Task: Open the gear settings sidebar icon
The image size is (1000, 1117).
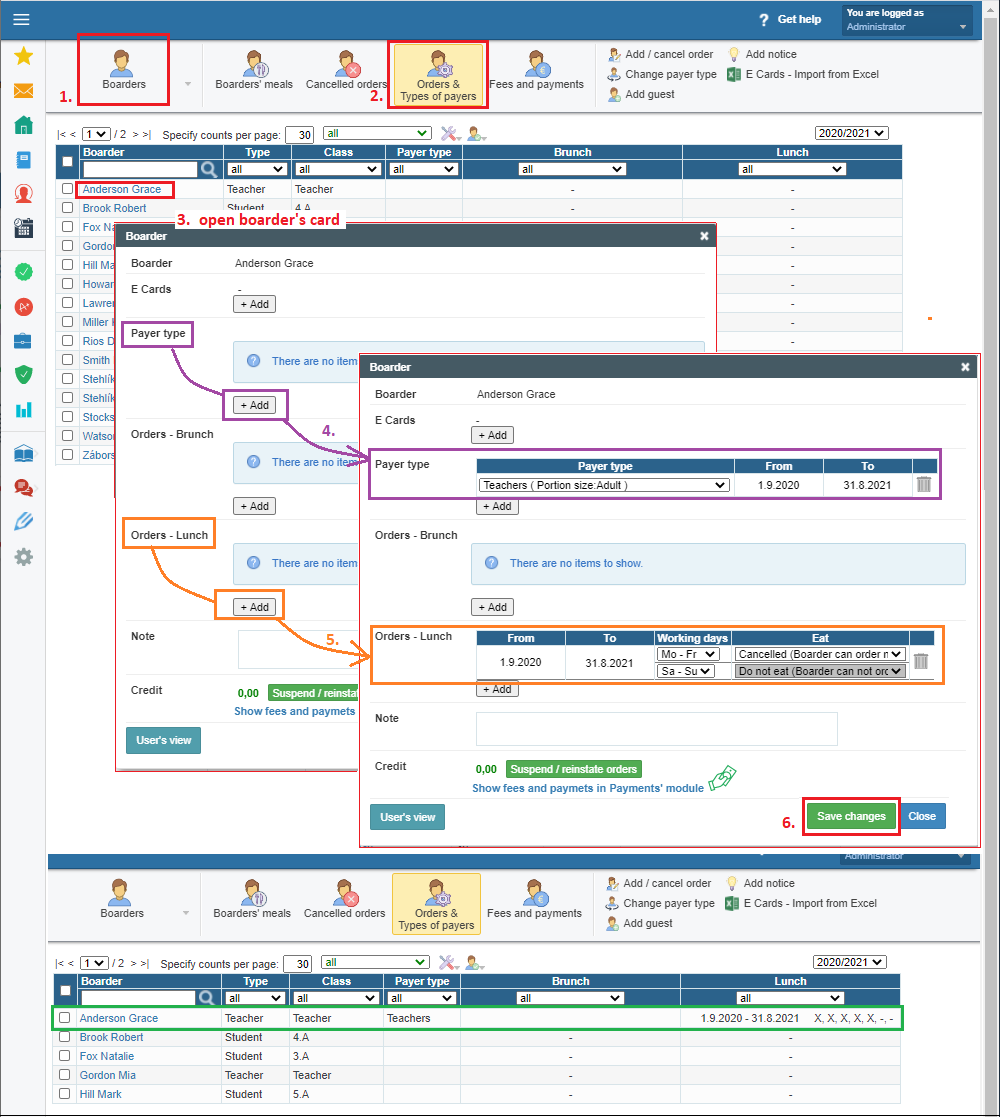Action: tap(24, 556)
